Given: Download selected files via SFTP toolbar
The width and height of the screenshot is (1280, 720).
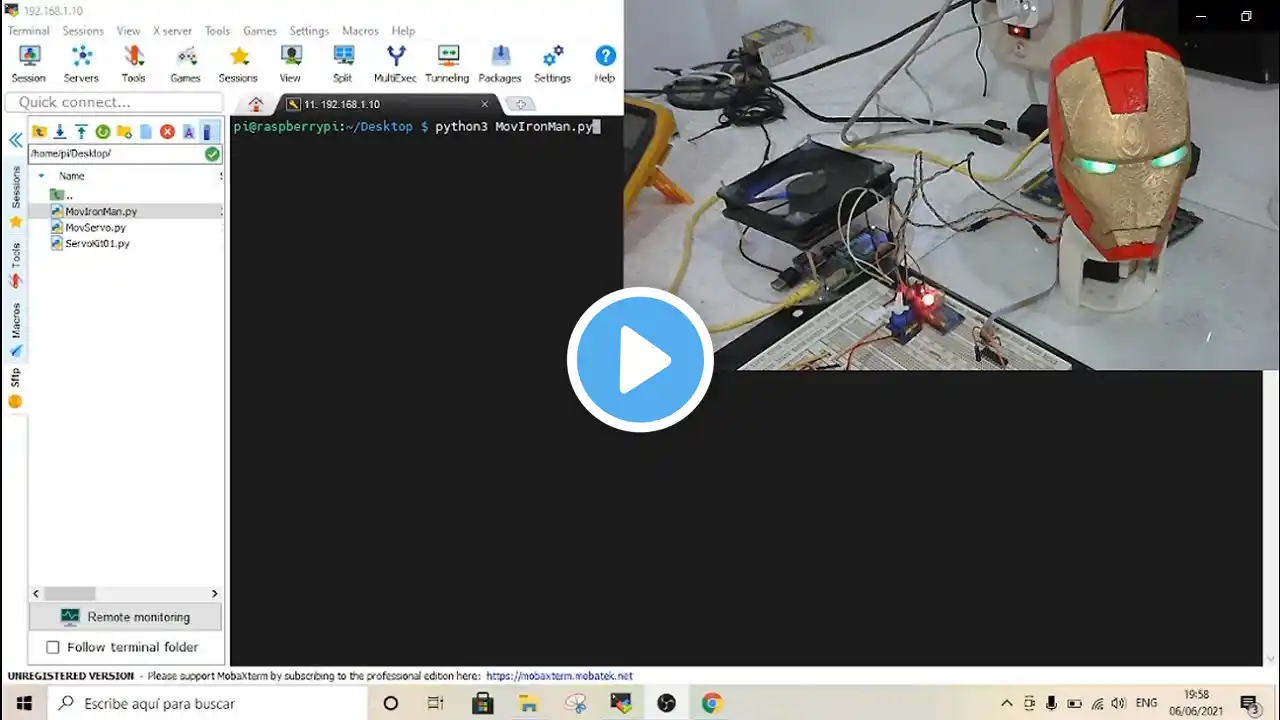Looking at the screenshot, I should 60,132.
